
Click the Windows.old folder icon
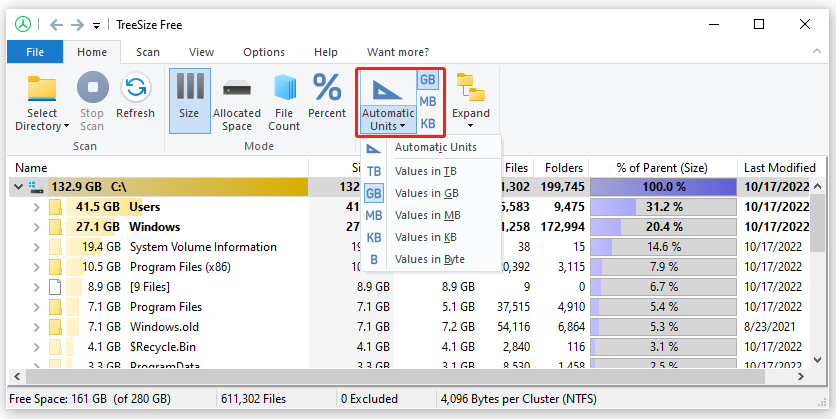[x=55, y=327]
